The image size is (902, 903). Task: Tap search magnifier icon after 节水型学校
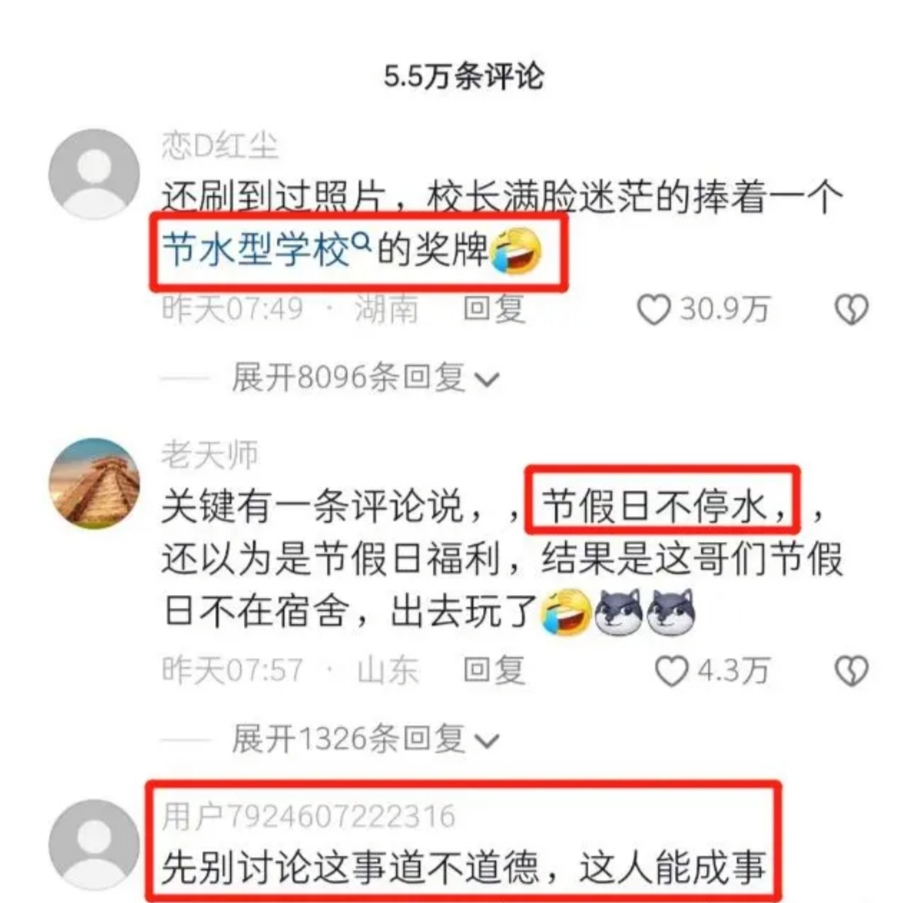pyautogui.click(x=361, y=242)
